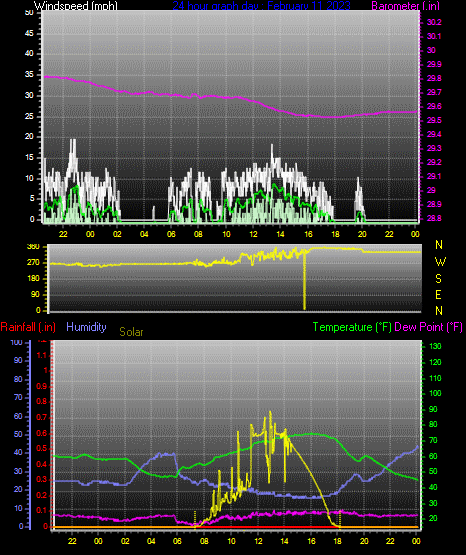The image size is (466, 555).
Task: Click the wind direction scale value 270
Action: 33,263
